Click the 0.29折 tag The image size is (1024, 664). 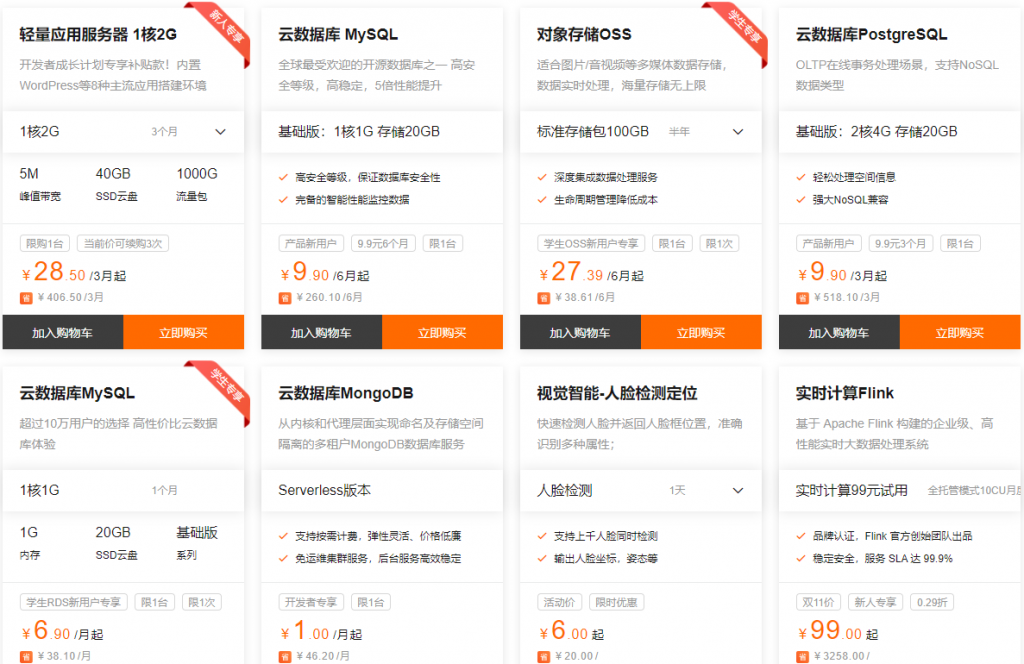[x=932, y=602]
